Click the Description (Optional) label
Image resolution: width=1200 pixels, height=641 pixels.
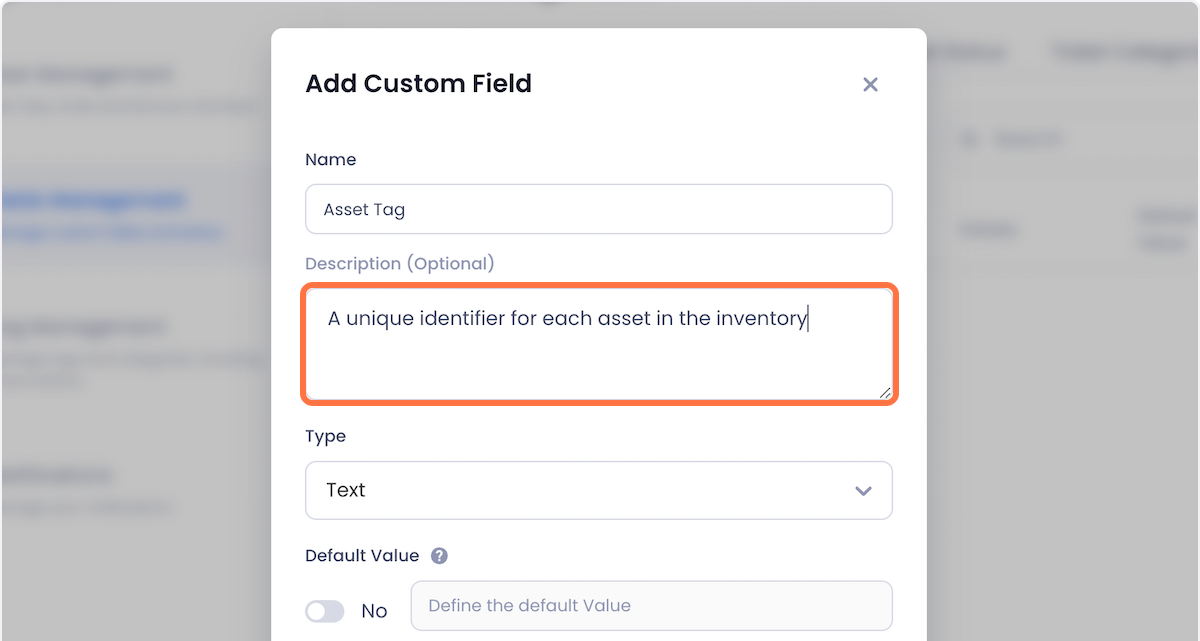coord(399,263)
